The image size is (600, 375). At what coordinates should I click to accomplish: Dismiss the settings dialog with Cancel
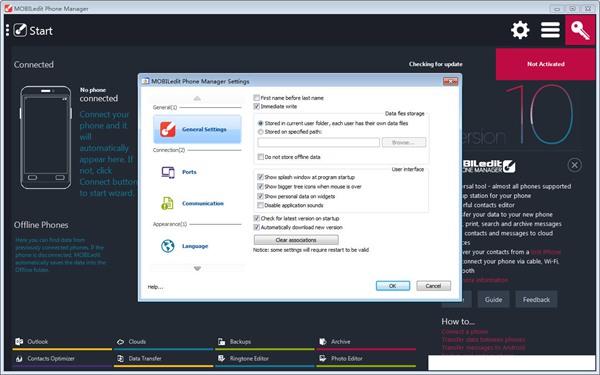coord(433,286)
